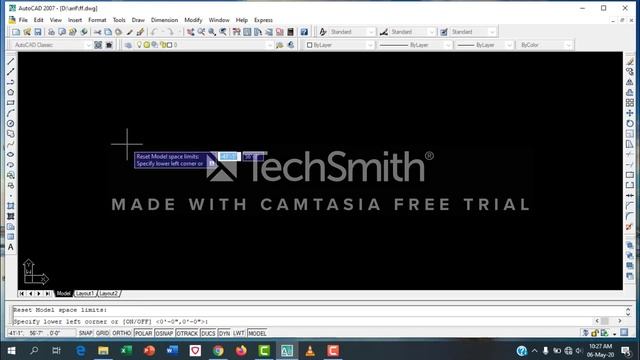This screenshot has height=360, width=640.
Task: Open the File menu
Action: tap(23, 20)
